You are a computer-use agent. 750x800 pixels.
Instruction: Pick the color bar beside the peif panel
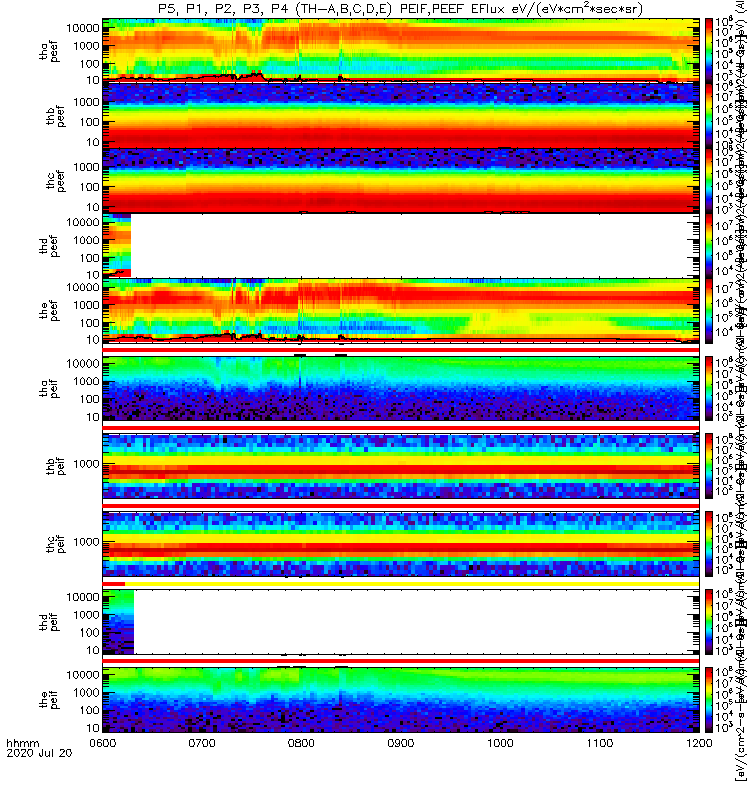(x=709, y=699)
